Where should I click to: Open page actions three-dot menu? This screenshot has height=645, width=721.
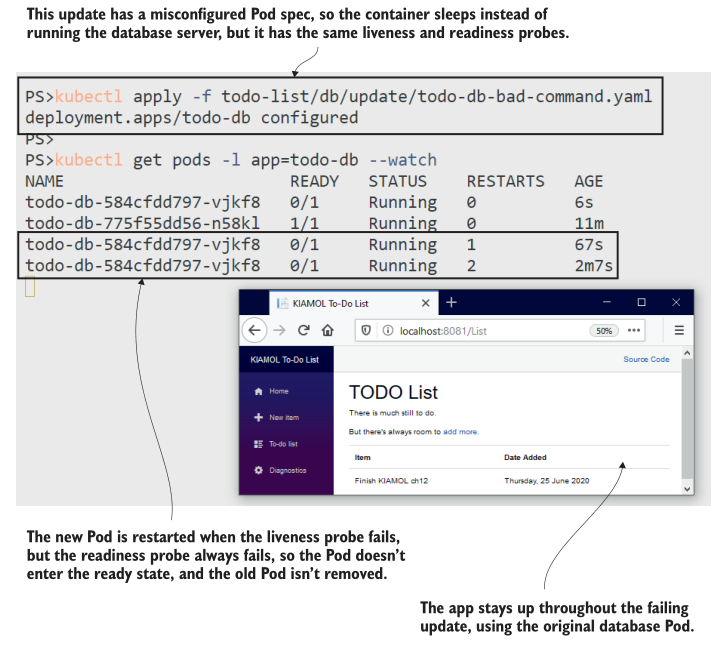pyautogui.click(x=635, y=330)
